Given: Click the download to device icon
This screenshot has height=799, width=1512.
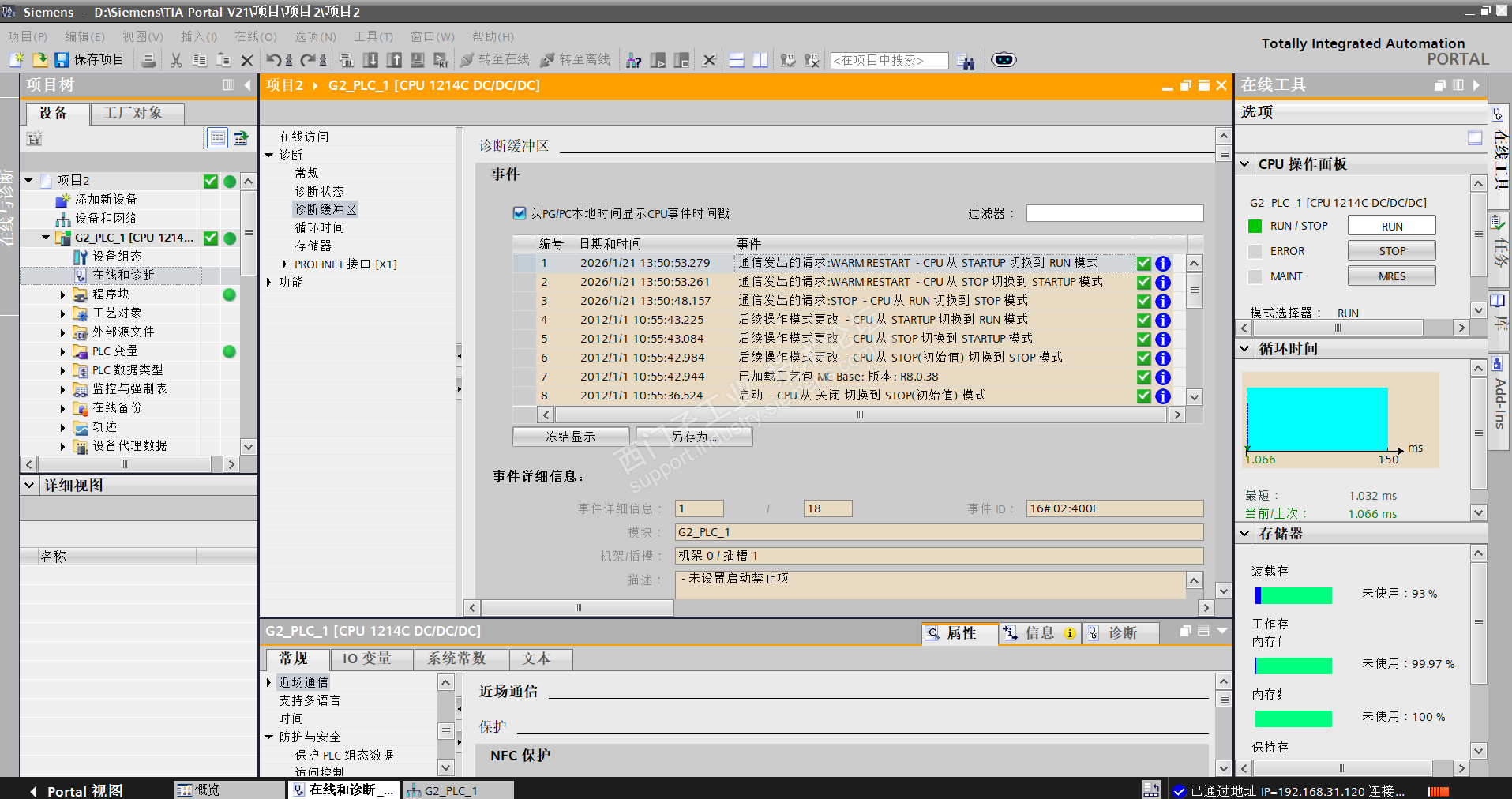Looking at the screenshot, I should point(370,60).
